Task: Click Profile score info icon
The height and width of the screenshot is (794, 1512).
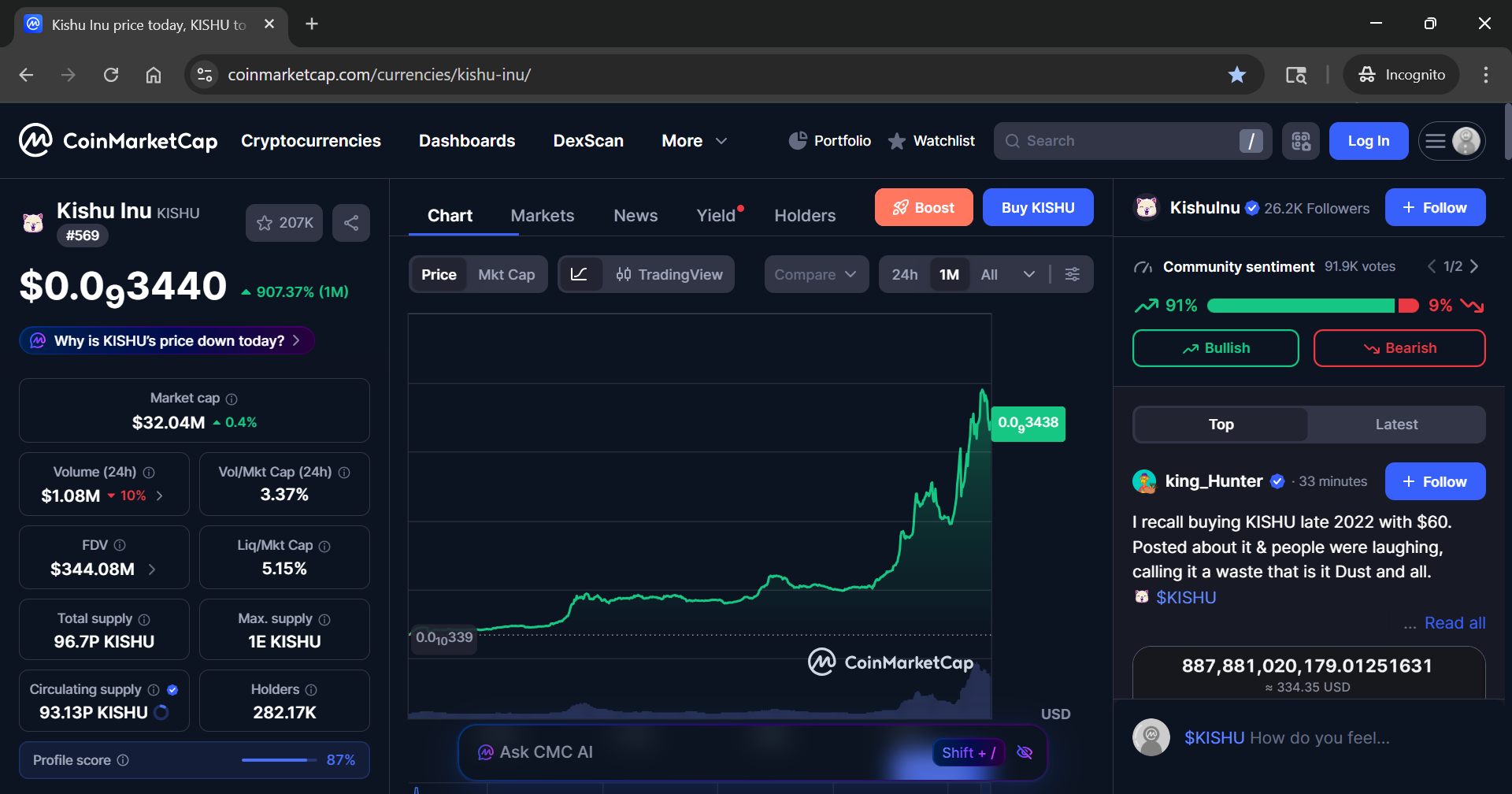Action: (x=123, y=760)
